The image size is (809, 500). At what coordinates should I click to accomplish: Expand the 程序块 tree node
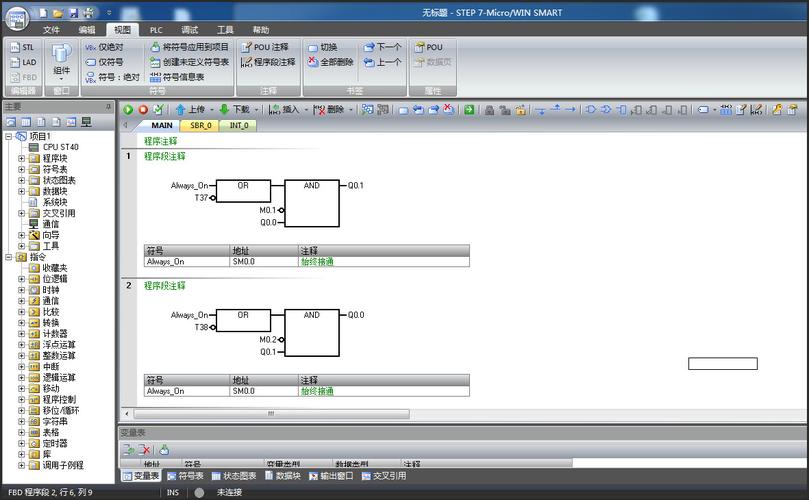pyautogui.click(x=22, y=158)
